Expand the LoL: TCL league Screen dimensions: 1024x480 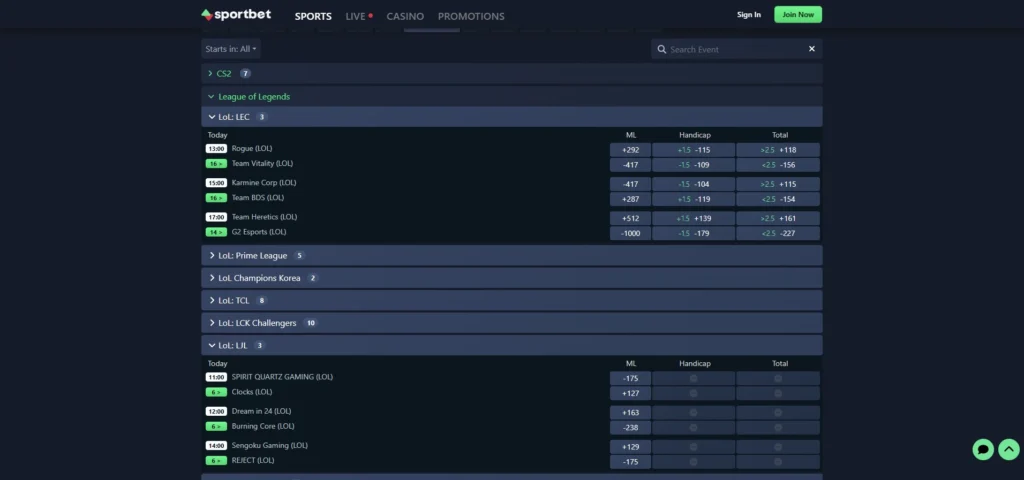(511, 300)
